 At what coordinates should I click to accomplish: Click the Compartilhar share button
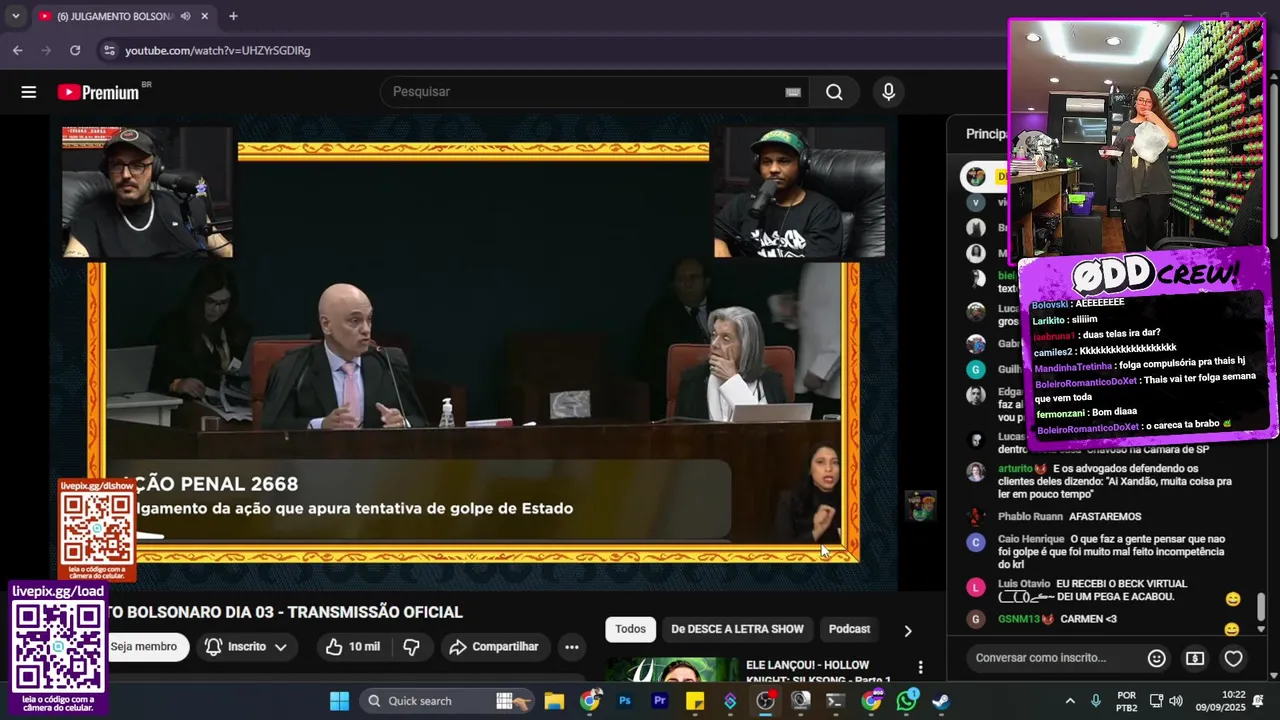point(494,647)
